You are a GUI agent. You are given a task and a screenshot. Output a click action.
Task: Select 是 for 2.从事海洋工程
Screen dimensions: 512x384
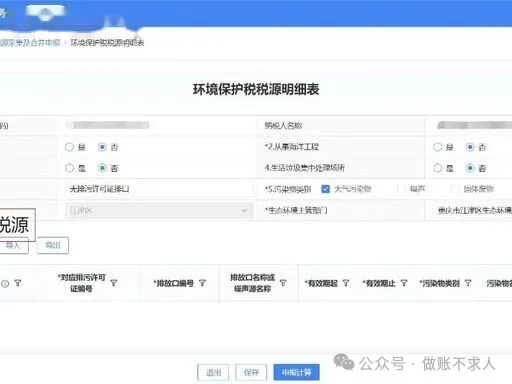(437, 147)
